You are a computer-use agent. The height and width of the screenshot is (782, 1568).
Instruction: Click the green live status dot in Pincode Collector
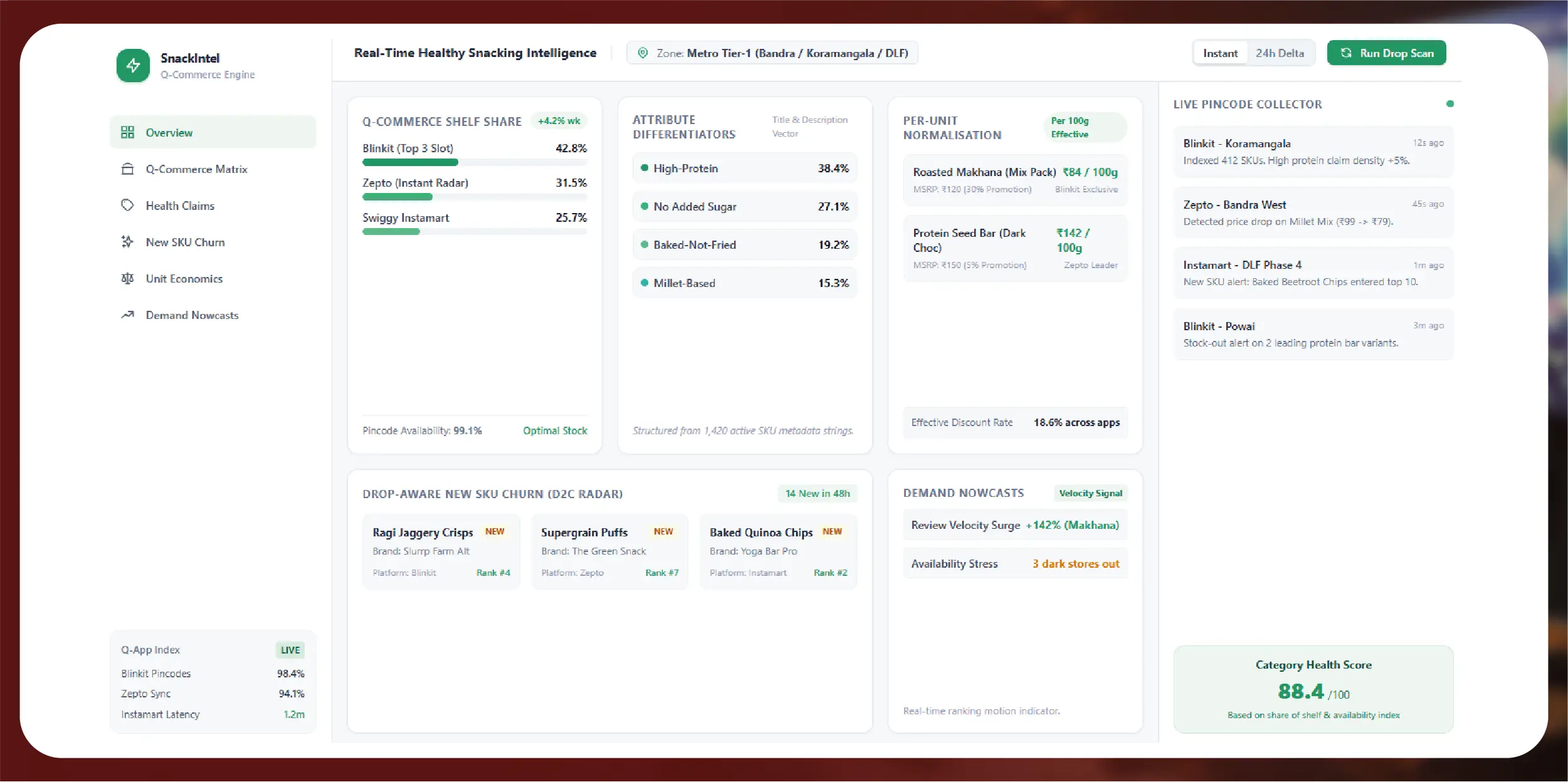pyautogui.click(x=1450, y=104)
